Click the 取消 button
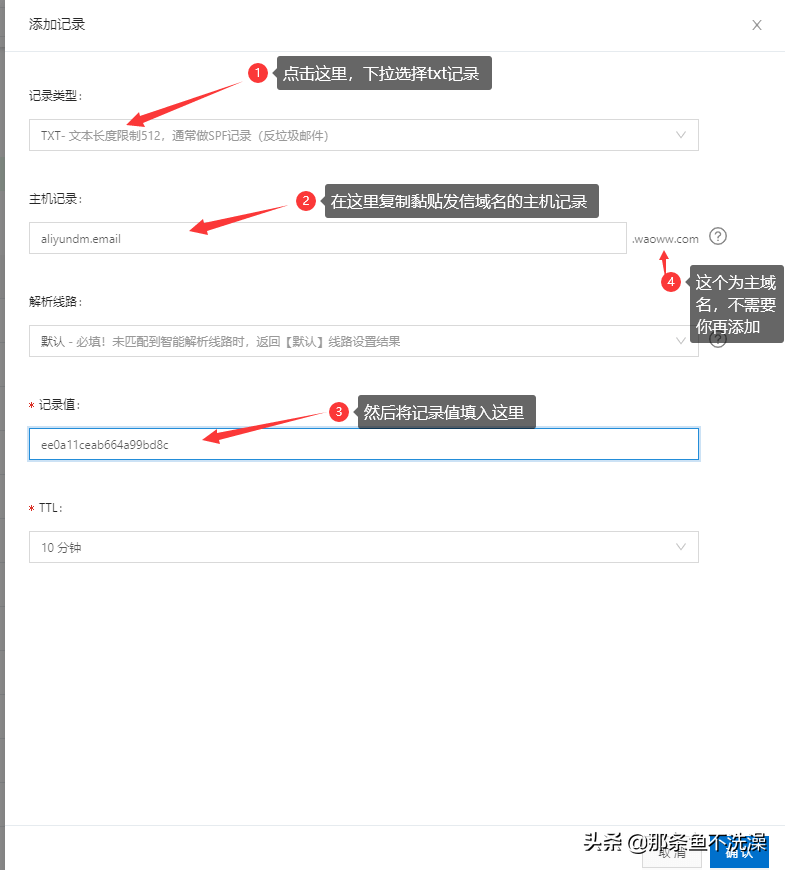The width and height of the screenshot is (785, 870). (x=673, y=854)
